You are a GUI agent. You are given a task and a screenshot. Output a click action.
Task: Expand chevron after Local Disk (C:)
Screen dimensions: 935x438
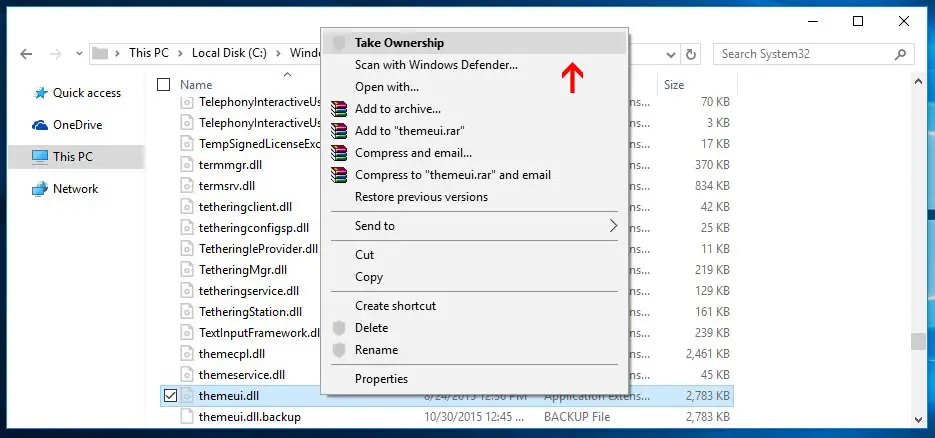click(x=278, y=54)
